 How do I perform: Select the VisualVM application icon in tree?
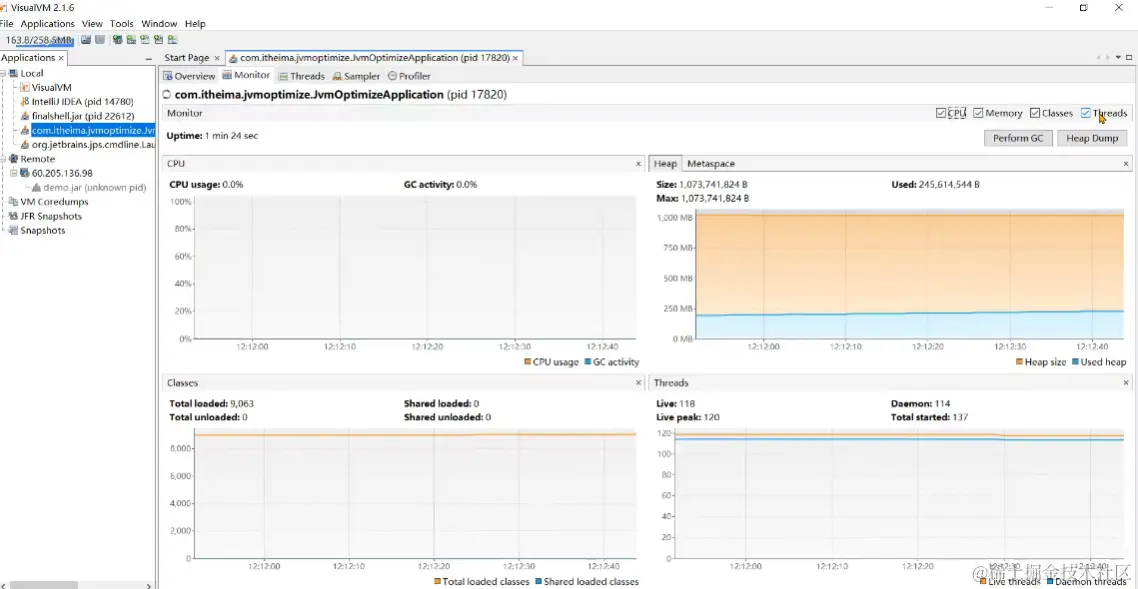25,88
